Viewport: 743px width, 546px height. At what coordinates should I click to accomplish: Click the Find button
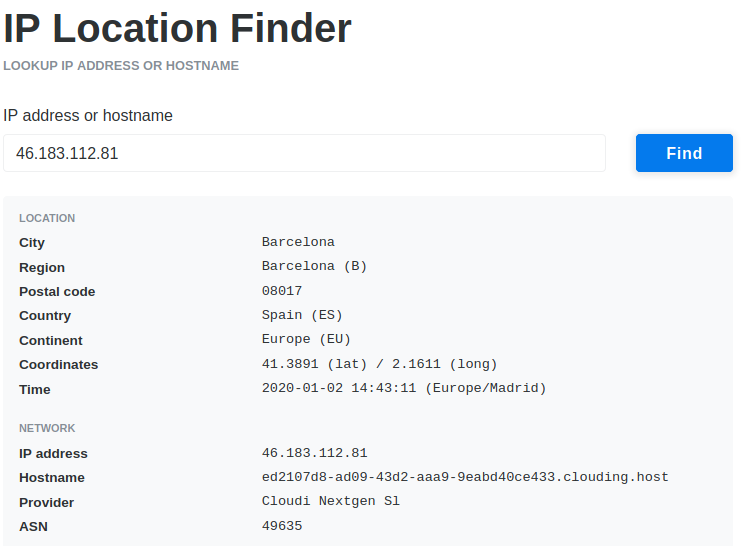(684, 153)
